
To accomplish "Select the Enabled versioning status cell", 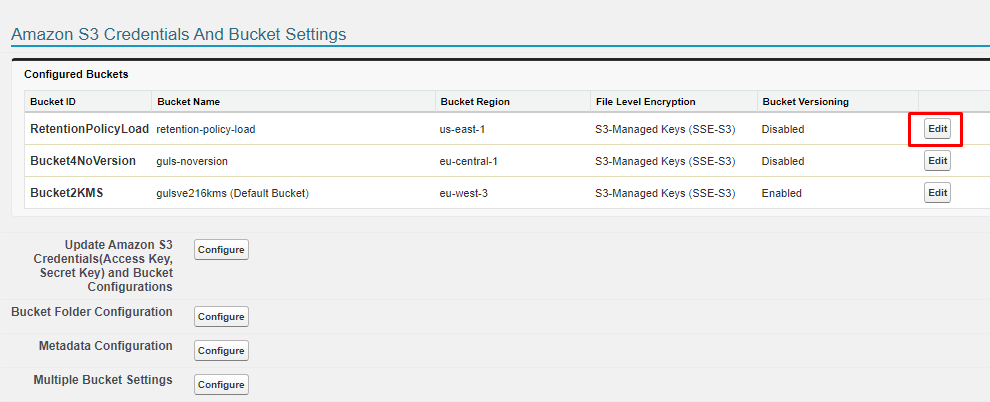I will pos(781,194).
